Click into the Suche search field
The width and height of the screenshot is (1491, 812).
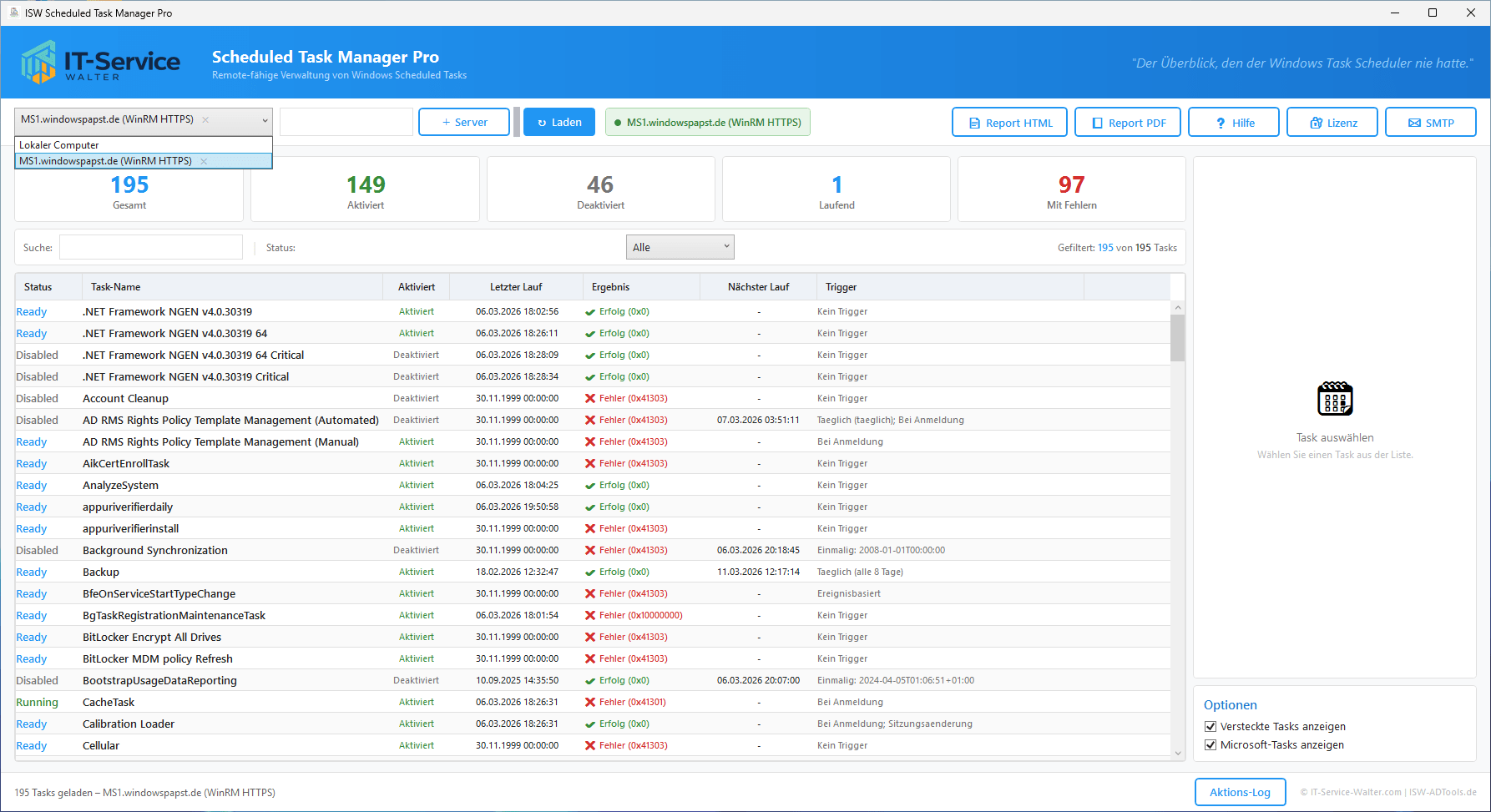(x=151, y=247)
